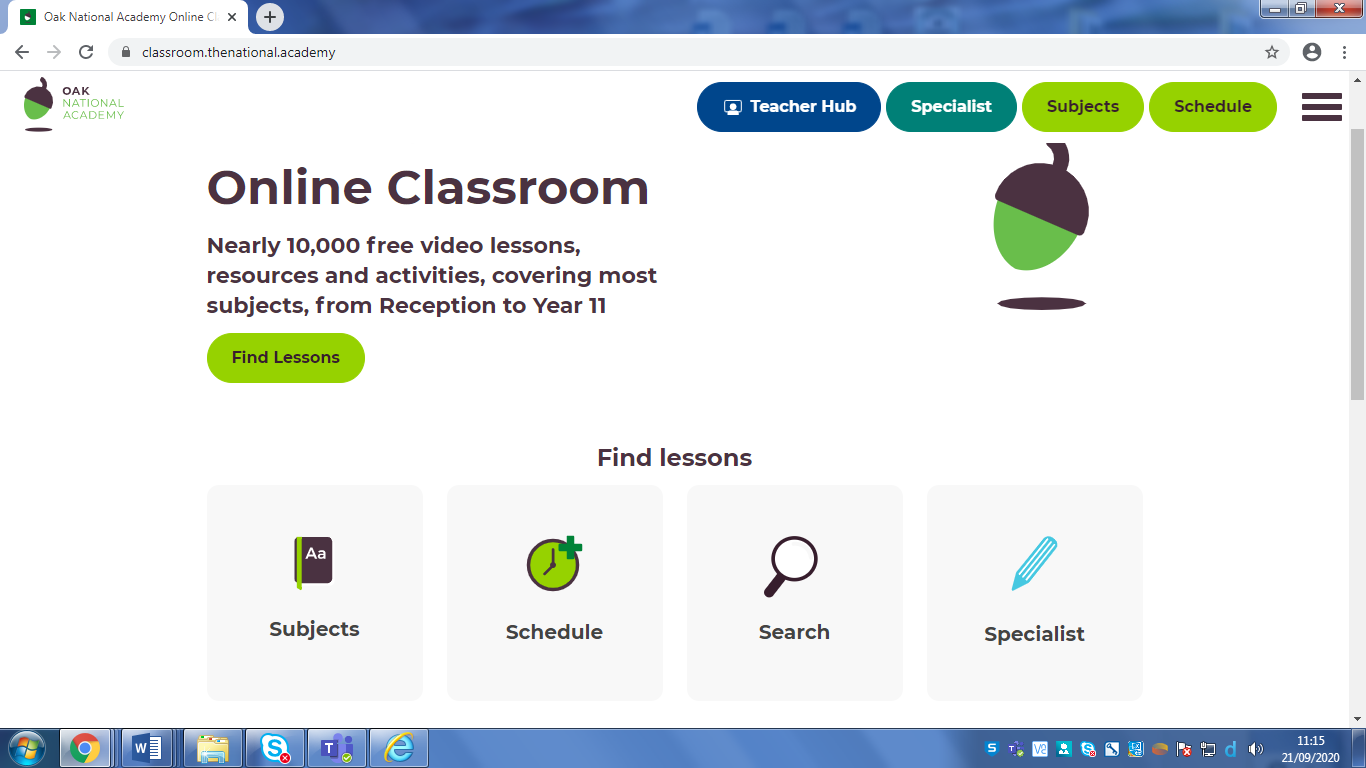Open Subjects from the header bar
The width and height of the screenshot is (1366, 768).
point(1083,107)
